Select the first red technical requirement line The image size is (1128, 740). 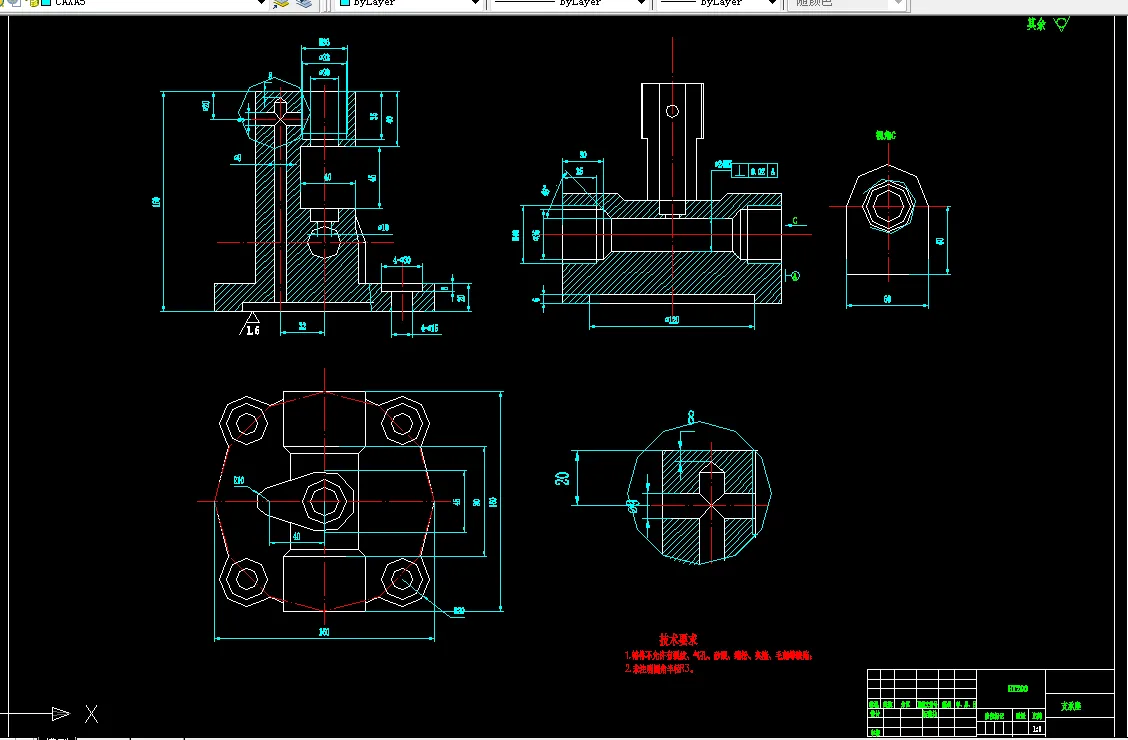[x=719, y=655]
